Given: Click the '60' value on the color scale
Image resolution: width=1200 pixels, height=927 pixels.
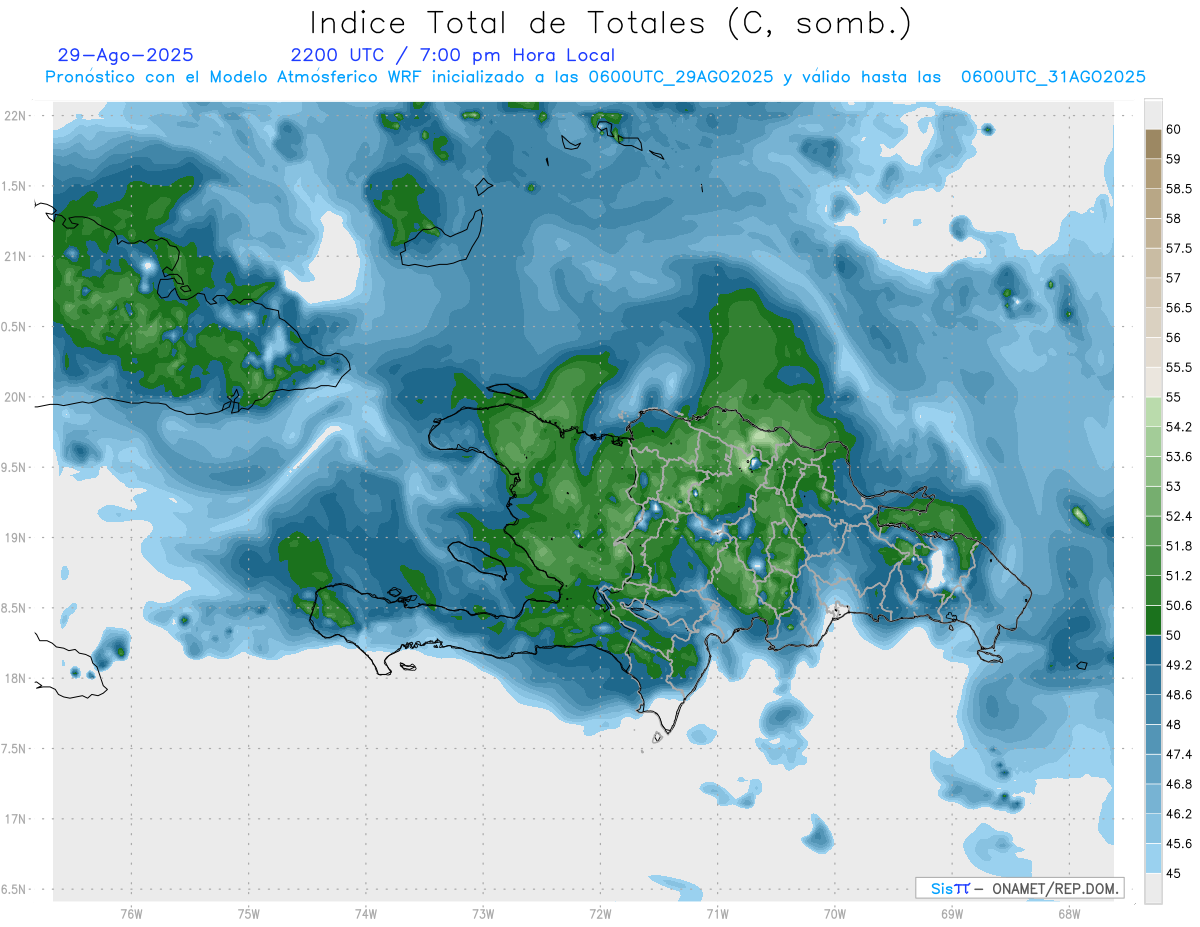Looking at the screenshot, I should (x=1173, y=129).
